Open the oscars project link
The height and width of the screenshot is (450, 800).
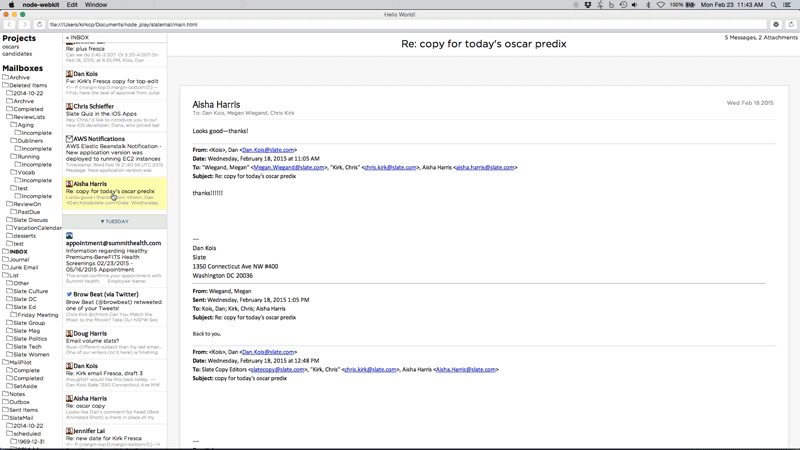11,46
